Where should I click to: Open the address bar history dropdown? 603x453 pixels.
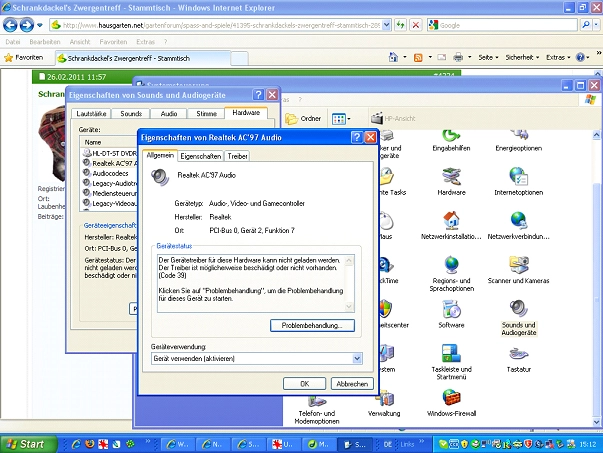(x=386, y=25)
